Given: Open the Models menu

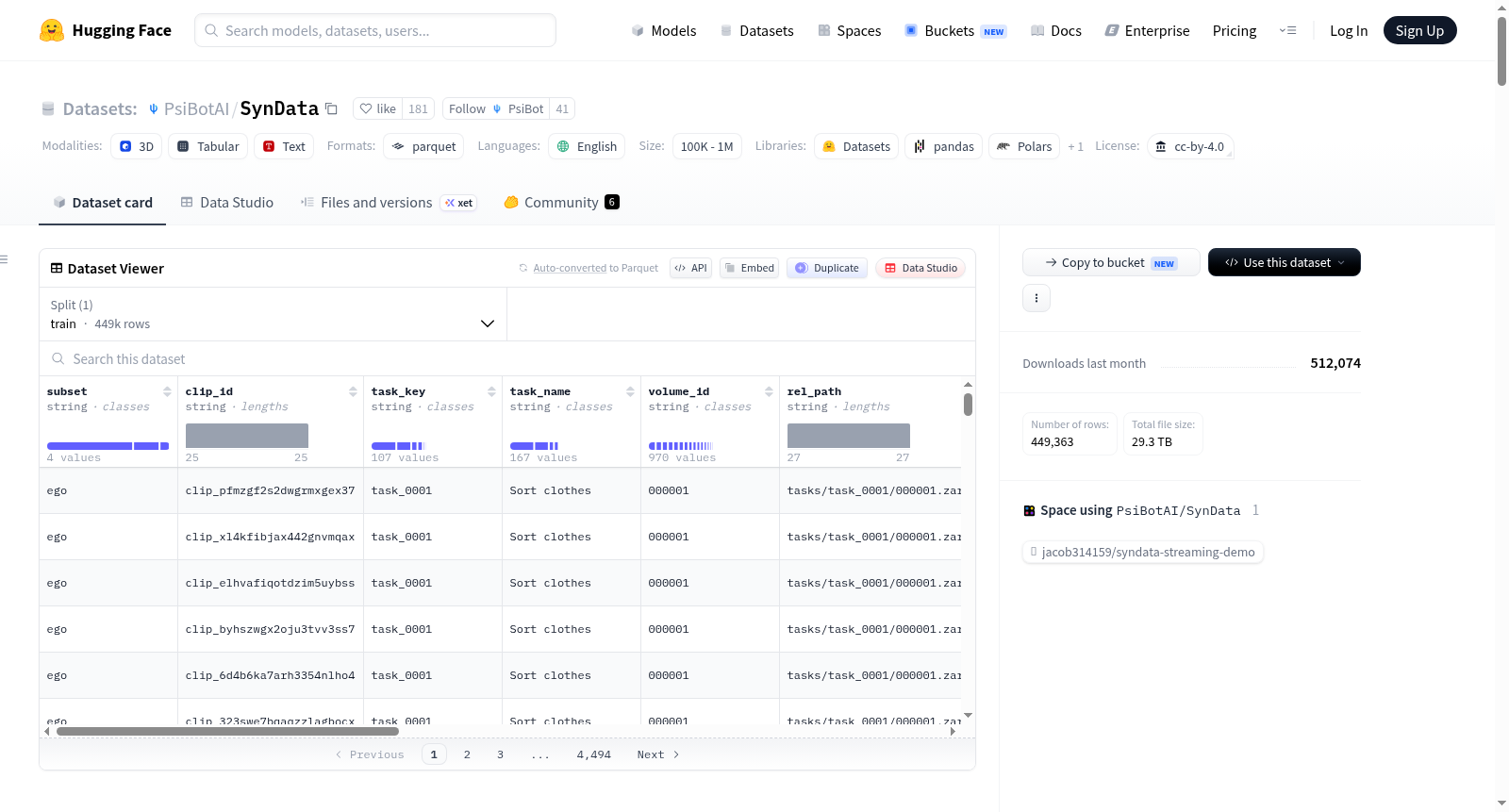Looking at the screenshot, I should pos(664,31).
